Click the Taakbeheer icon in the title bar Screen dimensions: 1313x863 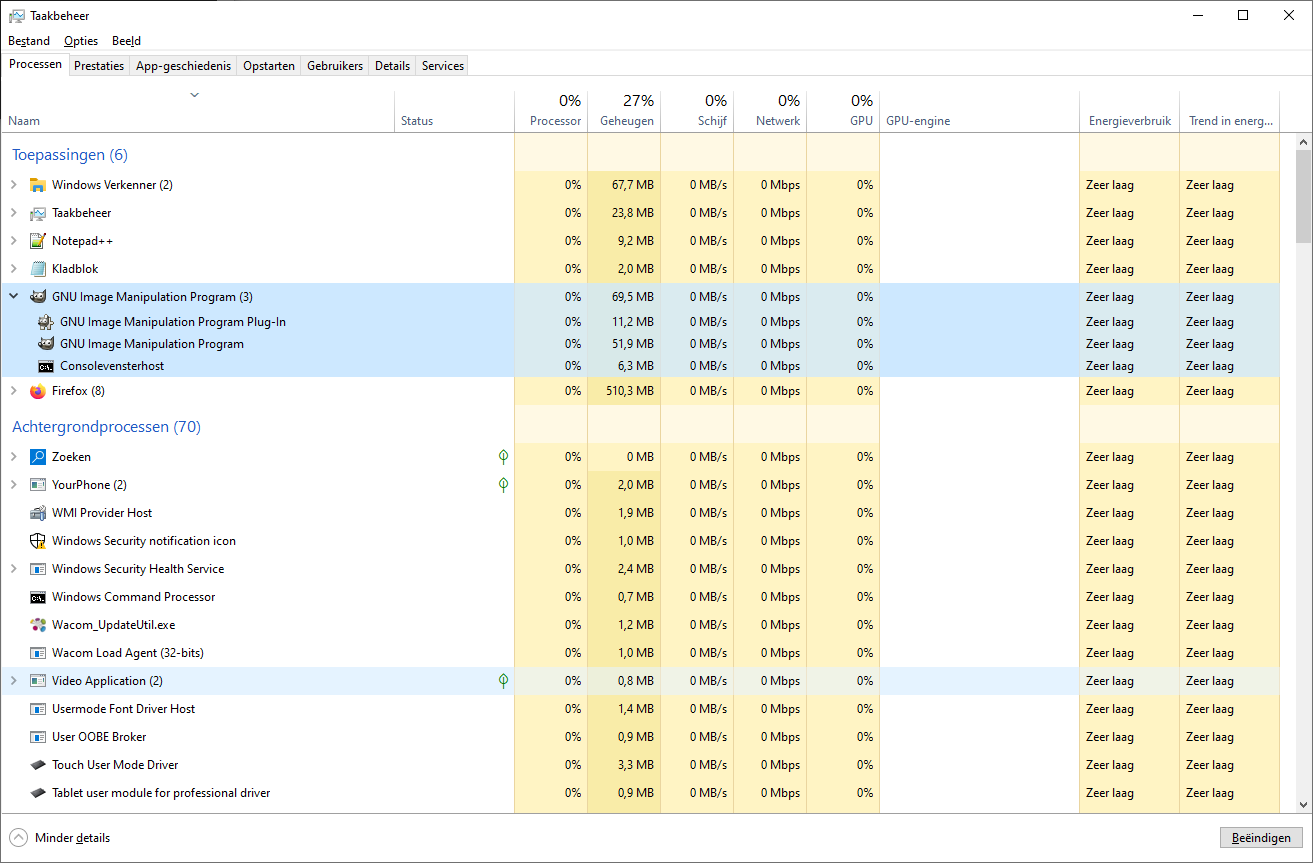point(17,16)
